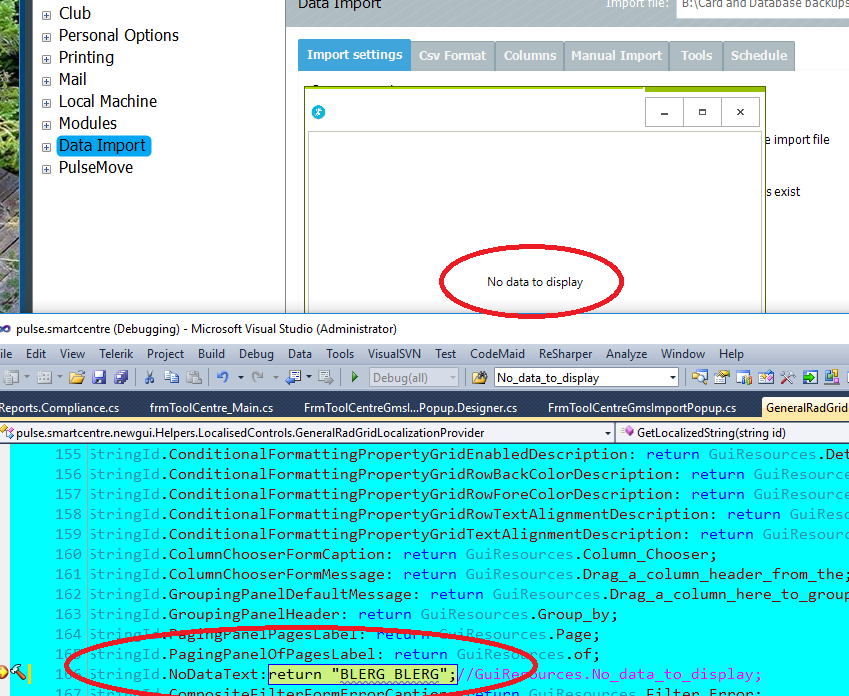Image resolution: width=849 pixels, height=696 pixels.
Task: Undo the last edit with Undo icon
Action: (x=223, y=378)
